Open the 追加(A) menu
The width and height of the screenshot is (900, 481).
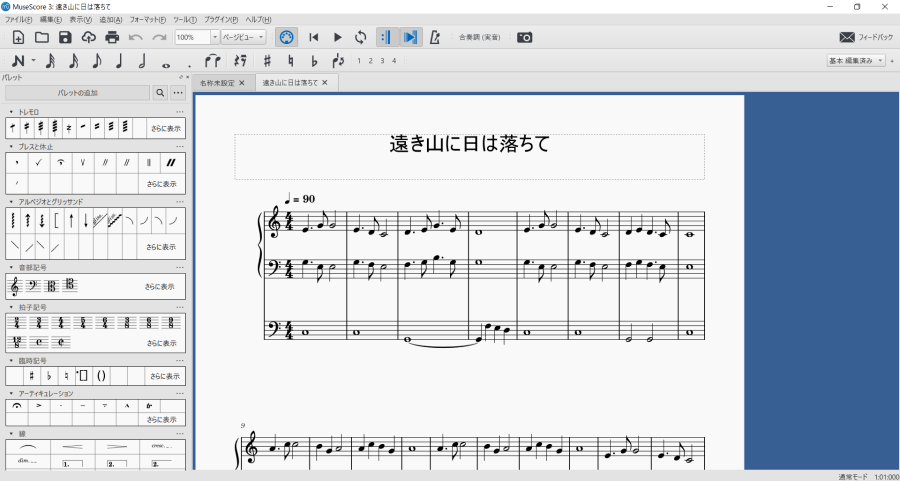point(111,20)
